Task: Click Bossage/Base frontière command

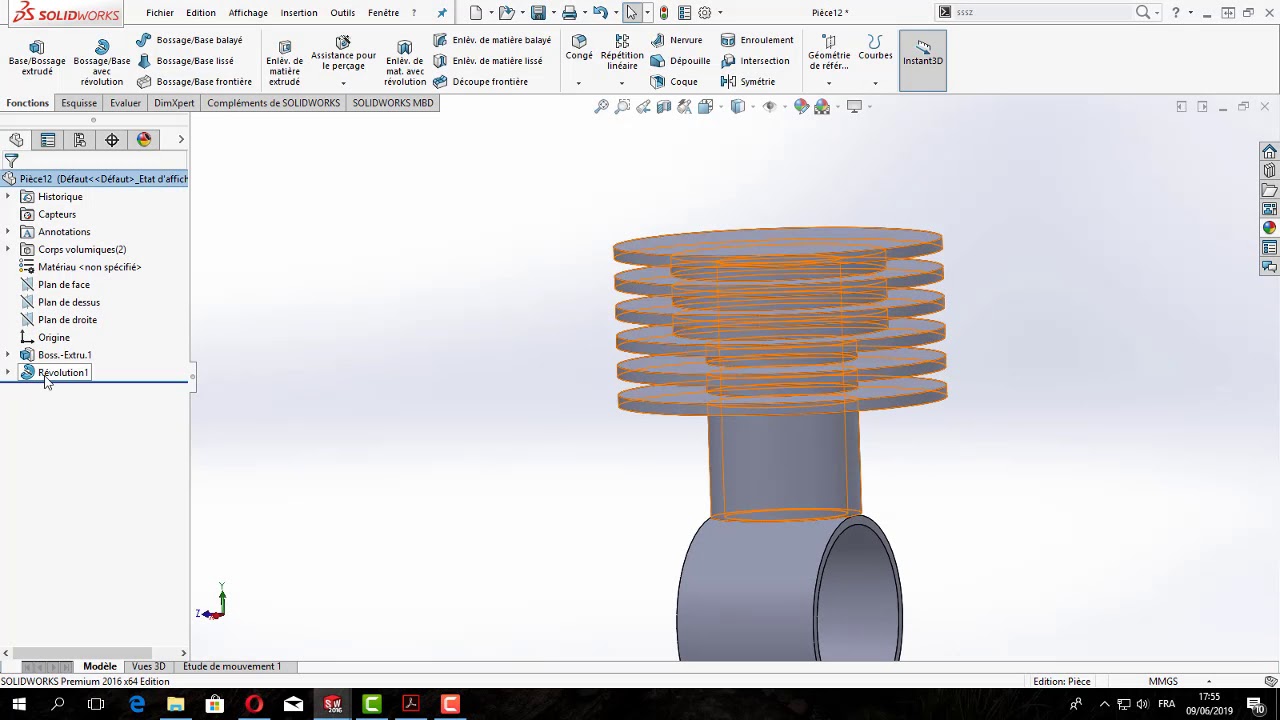Action: 194,82
